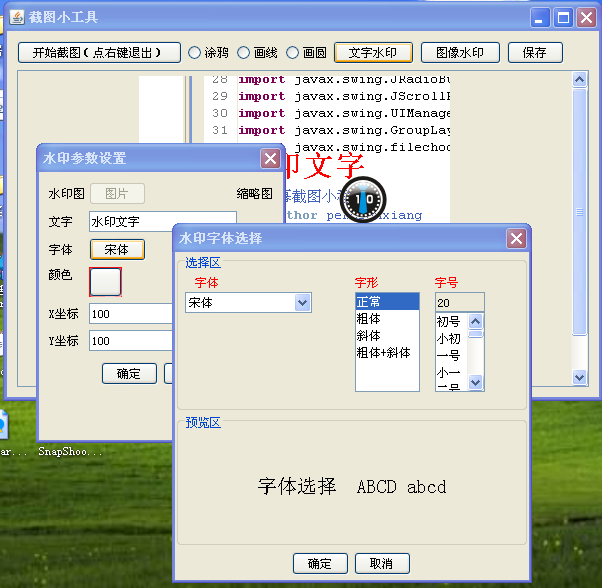Select 初号 in the size list
Screen dimensions: 602x588
point(452,321)
